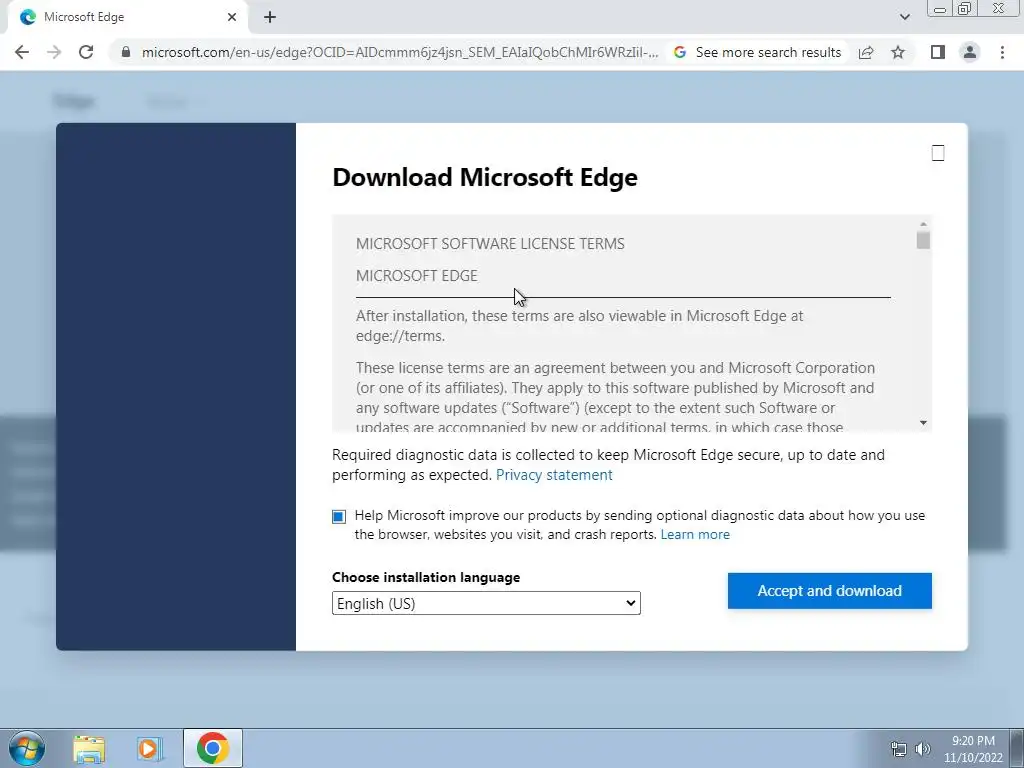
Task: Bookmark this page with star icon
Action: pos(898,52)
